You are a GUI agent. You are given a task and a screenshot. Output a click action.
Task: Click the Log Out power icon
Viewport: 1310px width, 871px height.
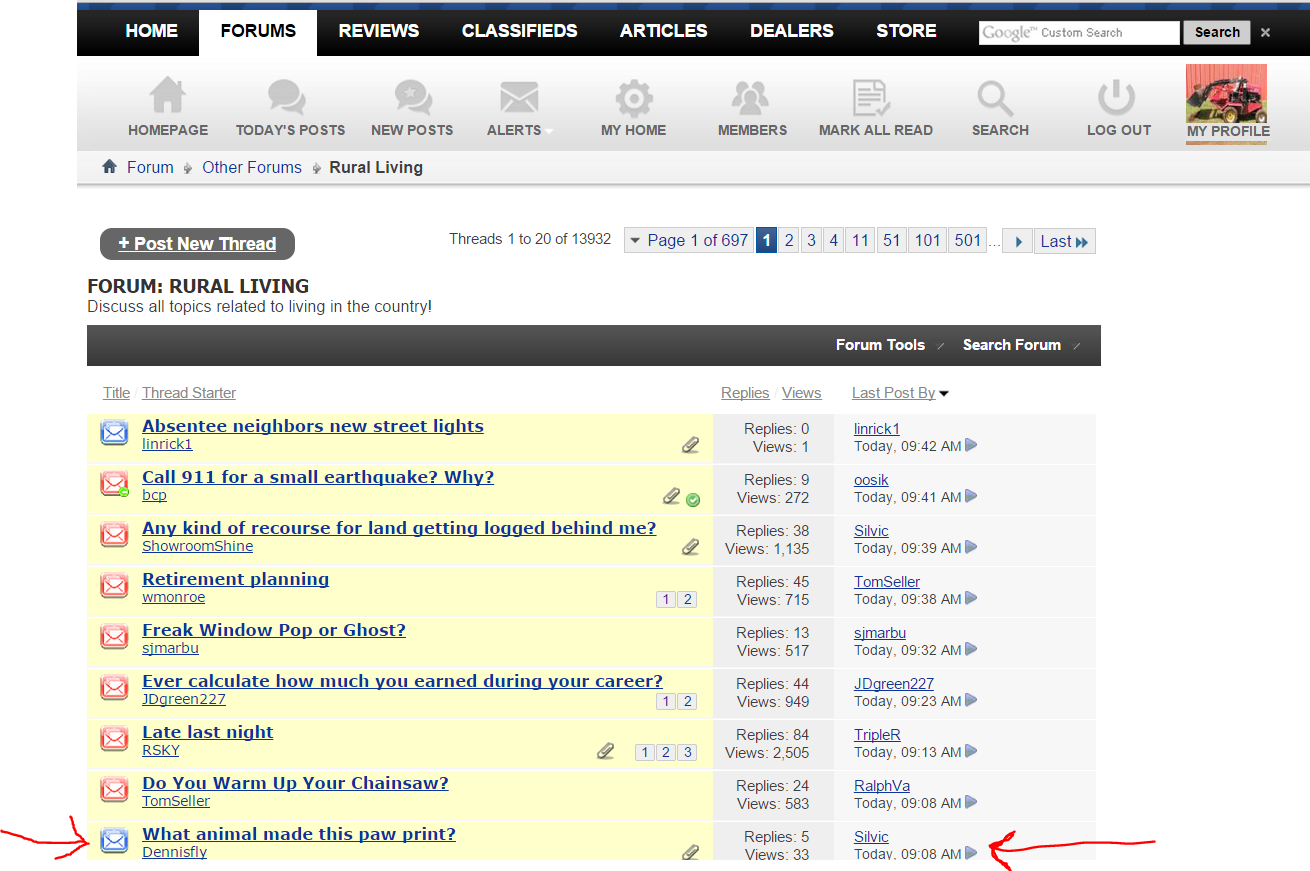(1117, 99)
